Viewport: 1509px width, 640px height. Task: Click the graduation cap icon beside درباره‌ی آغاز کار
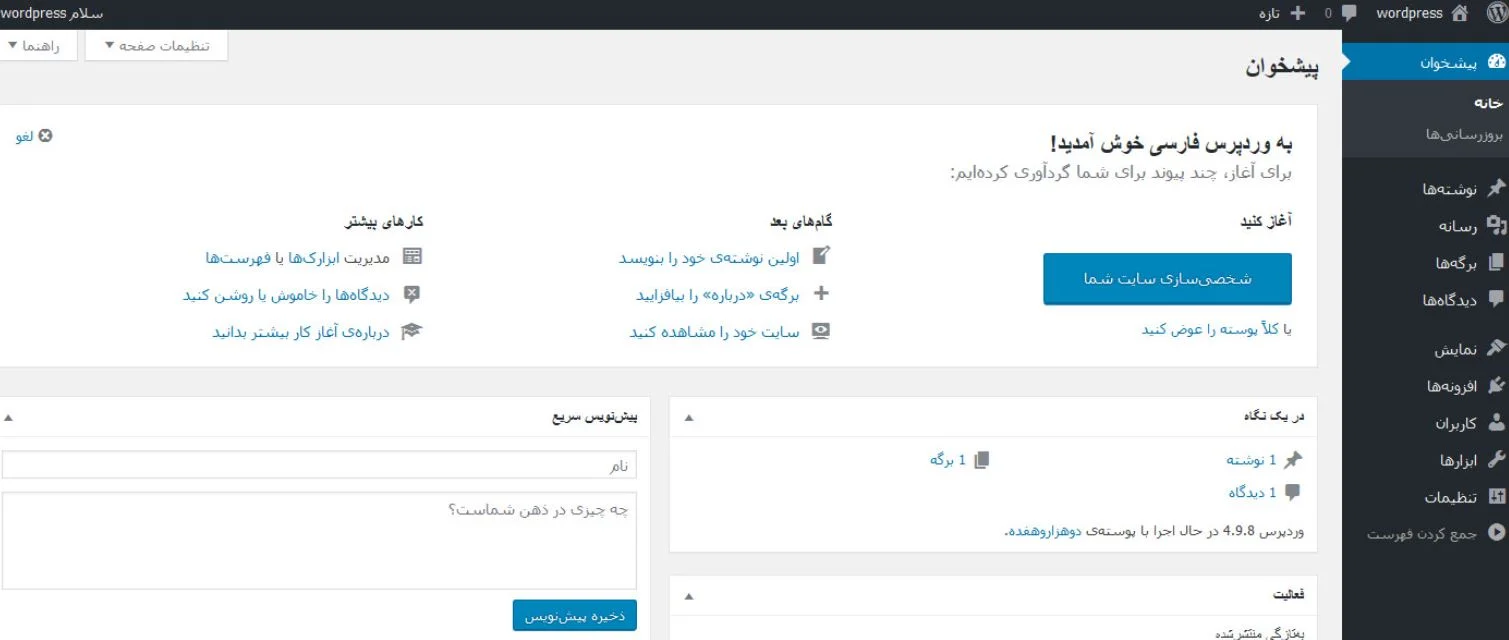click(x=412, y=331)
